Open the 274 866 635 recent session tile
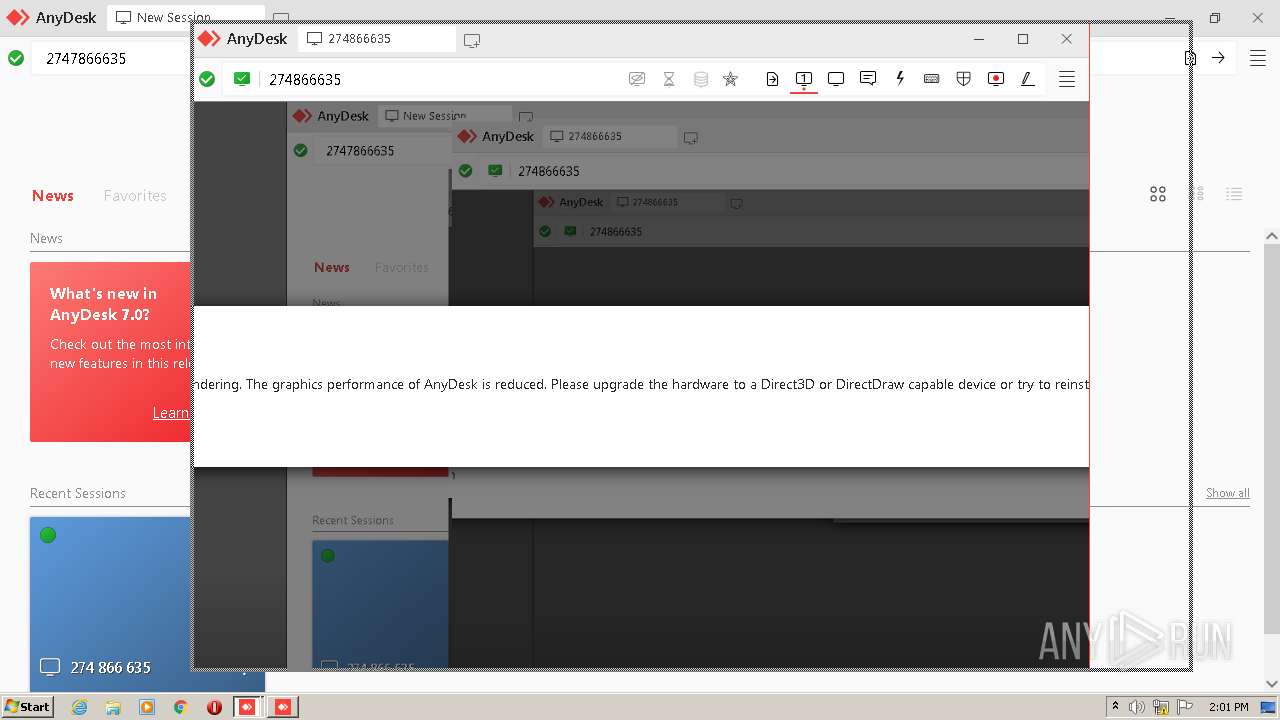Image resolution: width=1280 pixels, height=720 pixels. click(x=110, y=604)
